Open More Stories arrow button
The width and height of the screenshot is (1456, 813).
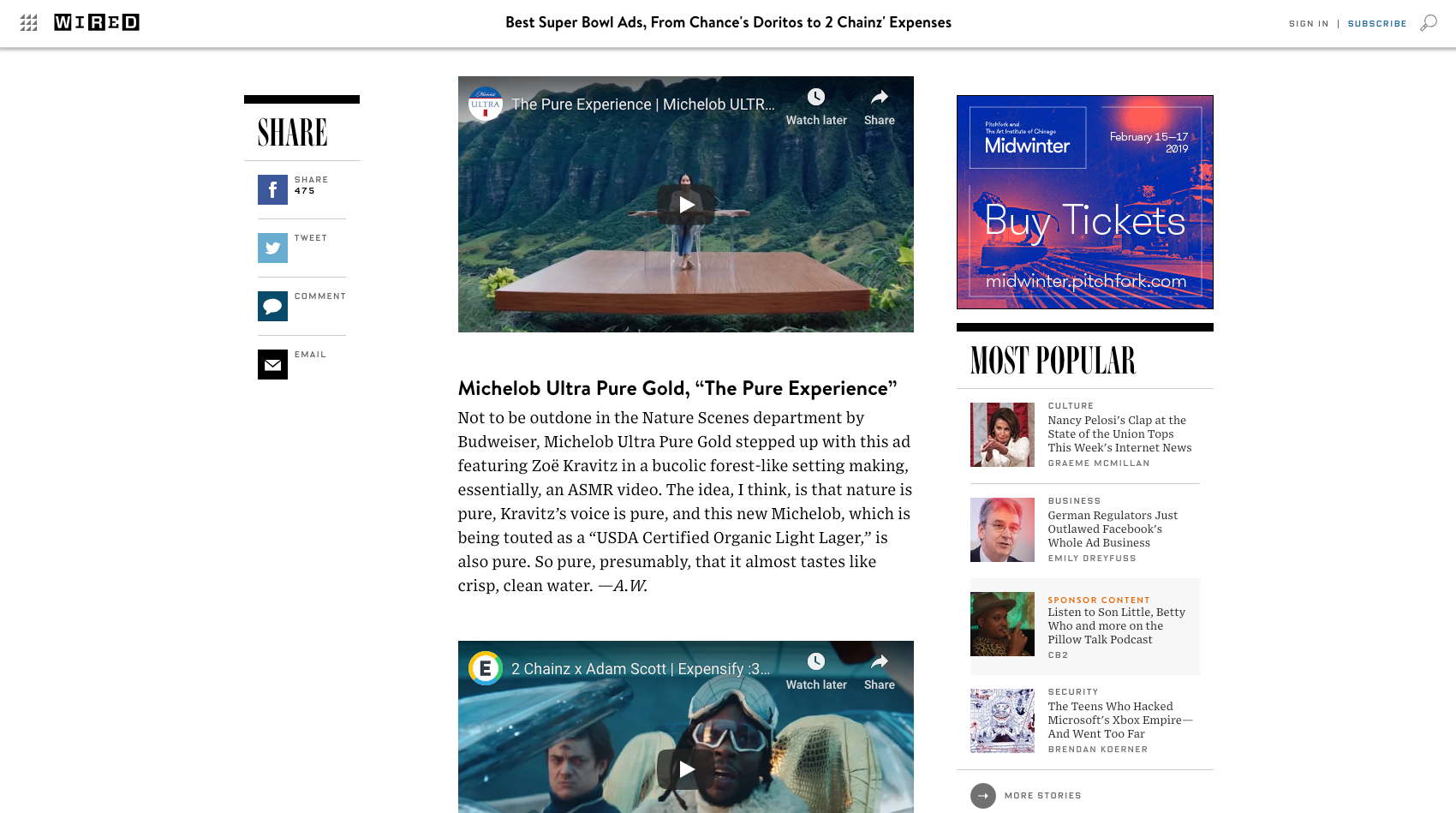pyautogui.click(x=983, y=796)
